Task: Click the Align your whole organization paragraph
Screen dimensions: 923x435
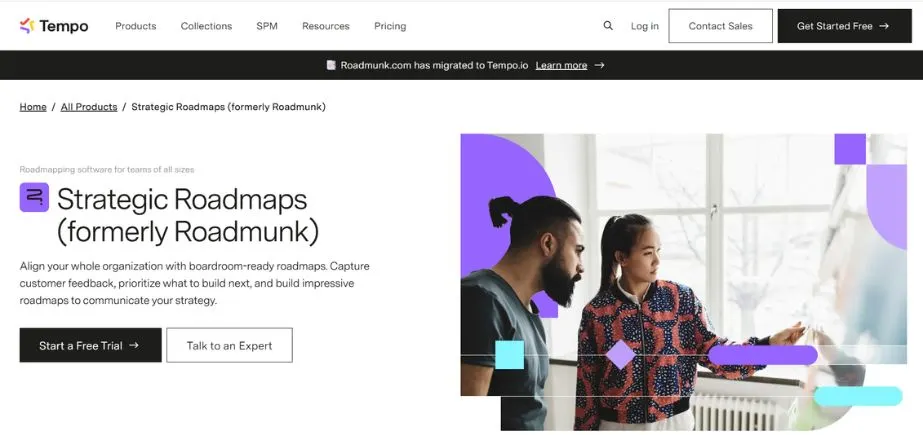Action: point(195,283)
